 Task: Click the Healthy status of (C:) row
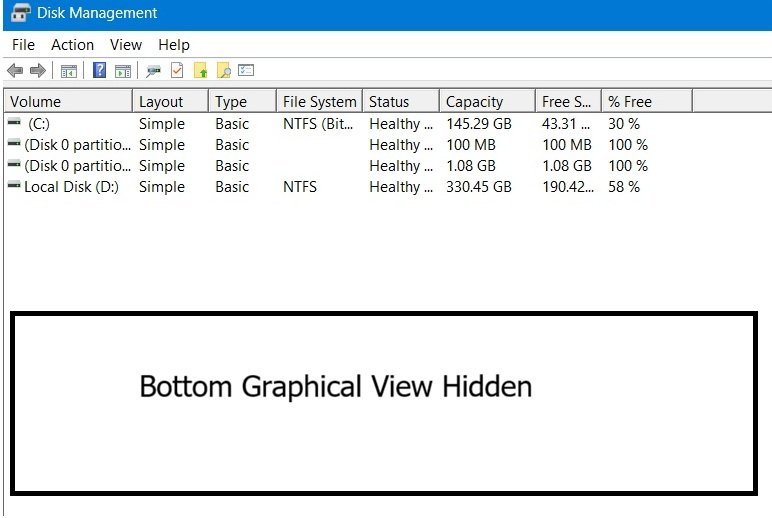401,124
